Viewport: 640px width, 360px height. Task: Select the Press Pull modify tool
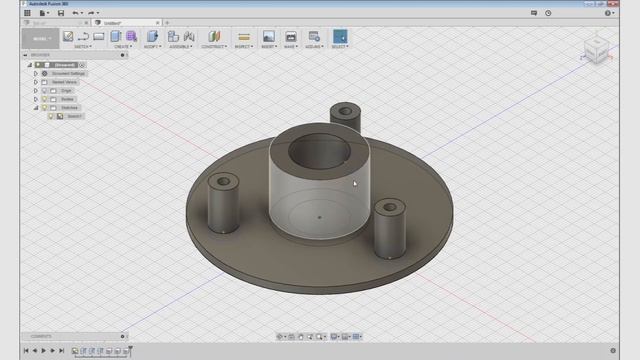tap(152, 36)
